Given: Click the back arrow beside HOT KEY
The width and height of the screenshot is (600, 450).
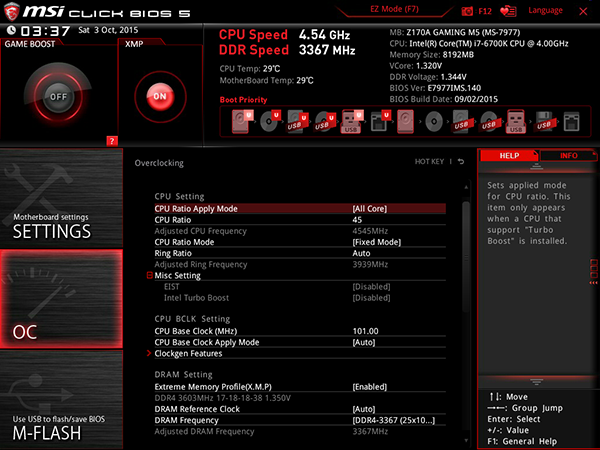Looking at the screenshot, I should [x=461, y=161].
